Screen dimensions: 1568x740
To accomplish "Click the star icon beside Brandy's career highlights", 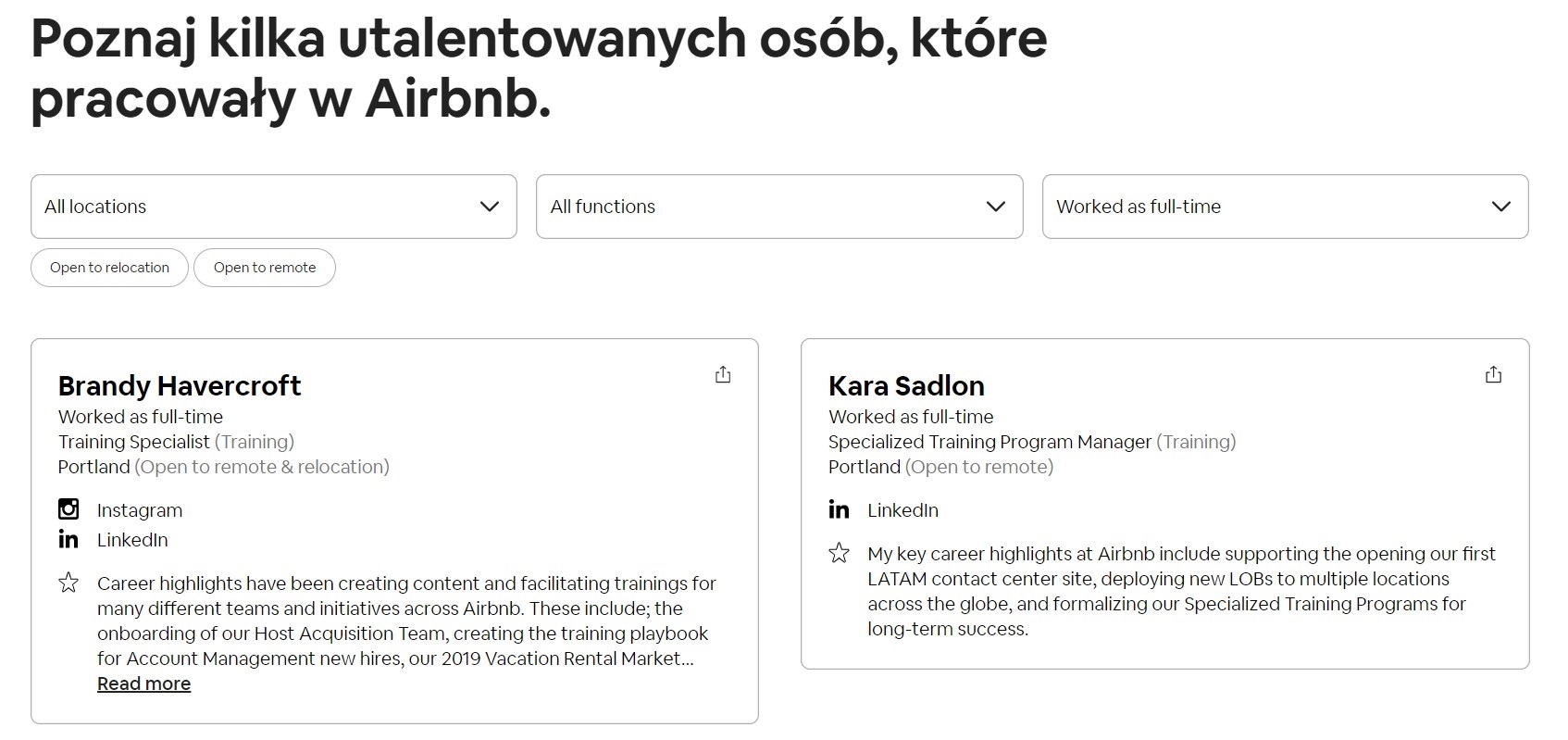I will (68, 583).
